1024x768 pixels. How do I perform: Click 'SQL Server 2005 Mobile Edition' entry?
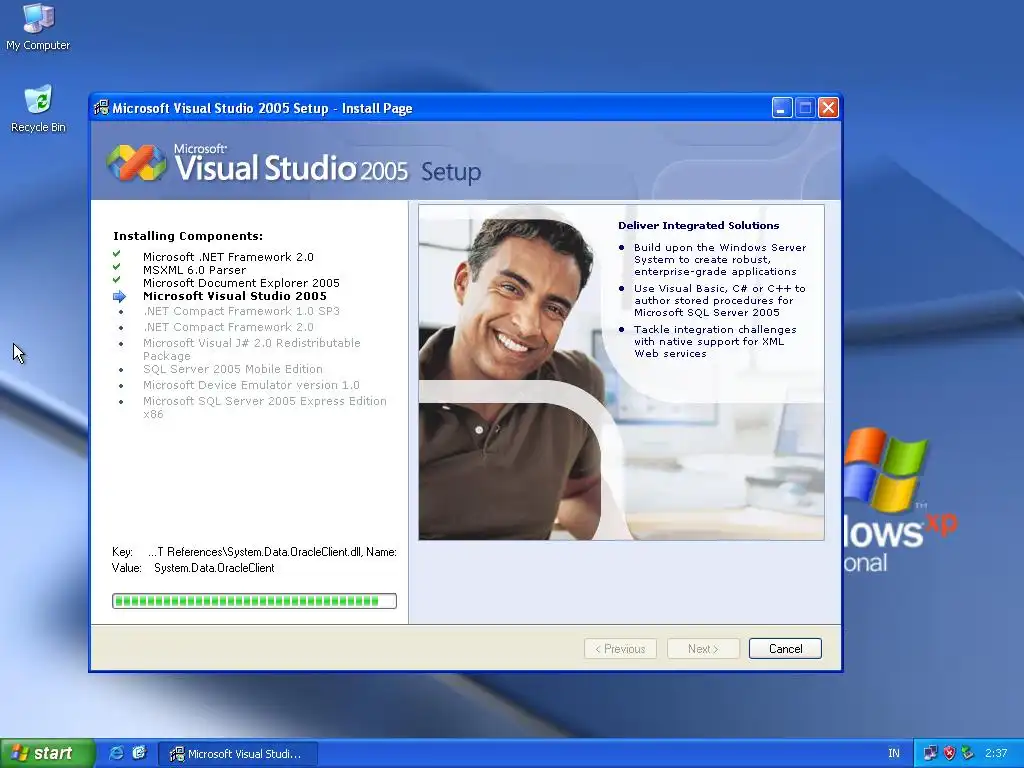(x=232, y=369)
